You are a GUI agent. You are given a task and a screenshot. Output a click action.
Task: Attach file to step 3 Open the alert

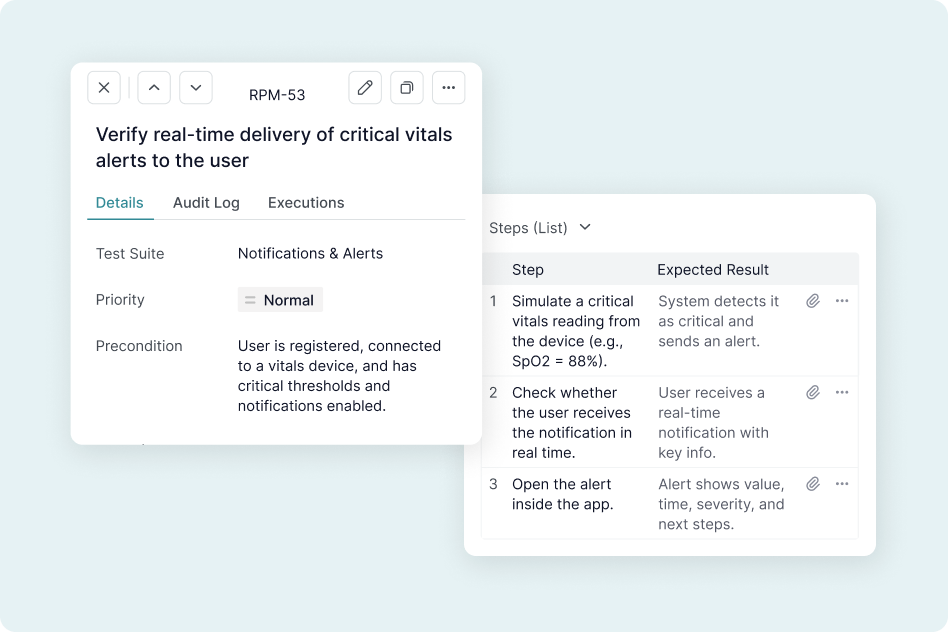click(813, 483)
